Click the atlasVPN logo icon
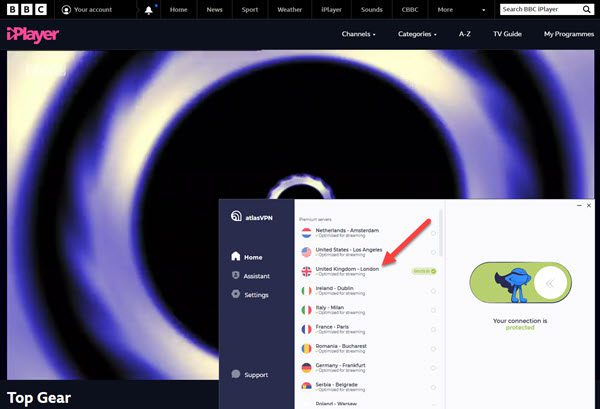 click(236, 216)
